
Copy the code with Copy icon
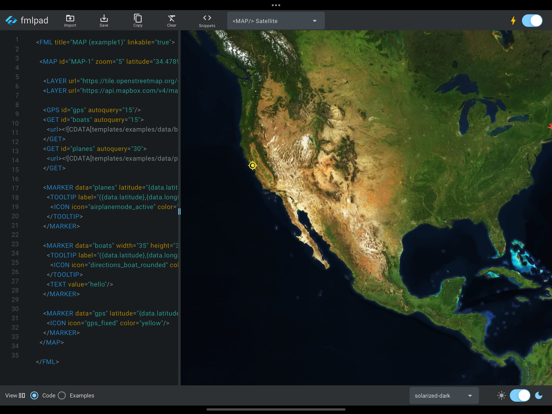click(x=138, y=20)
